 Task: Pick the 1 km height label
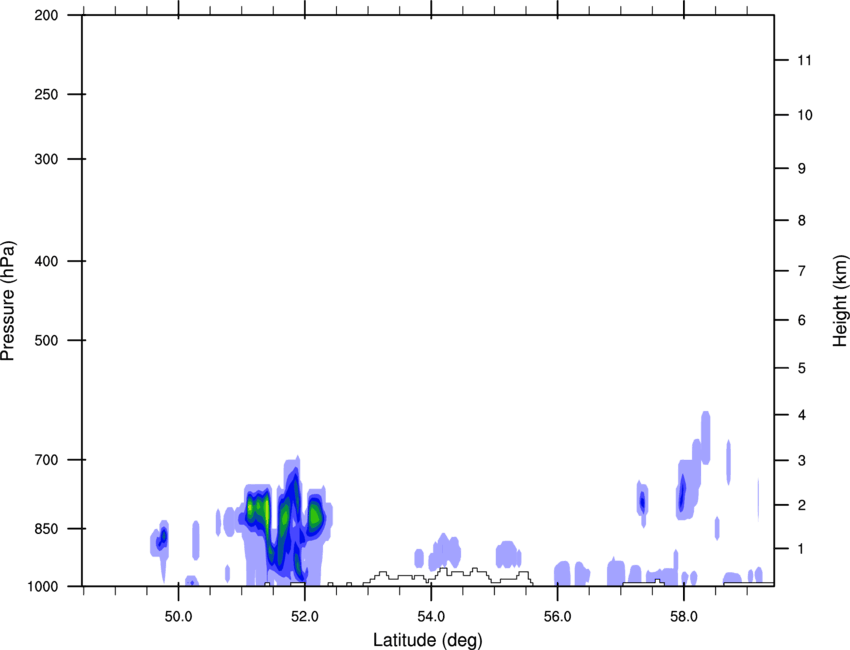point(801,549)
